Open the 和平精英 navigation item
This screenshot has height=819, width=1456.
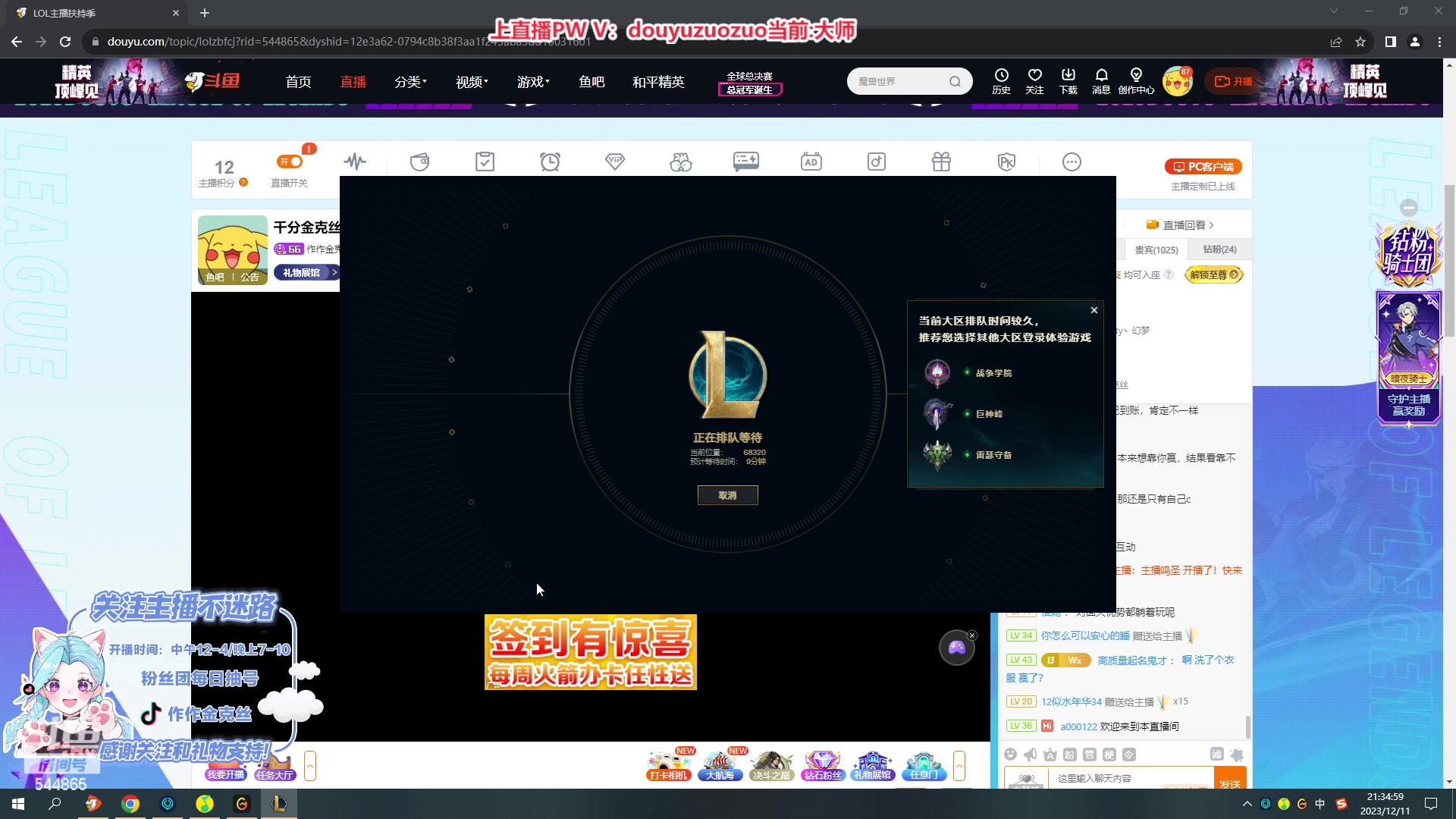point(658,82)
